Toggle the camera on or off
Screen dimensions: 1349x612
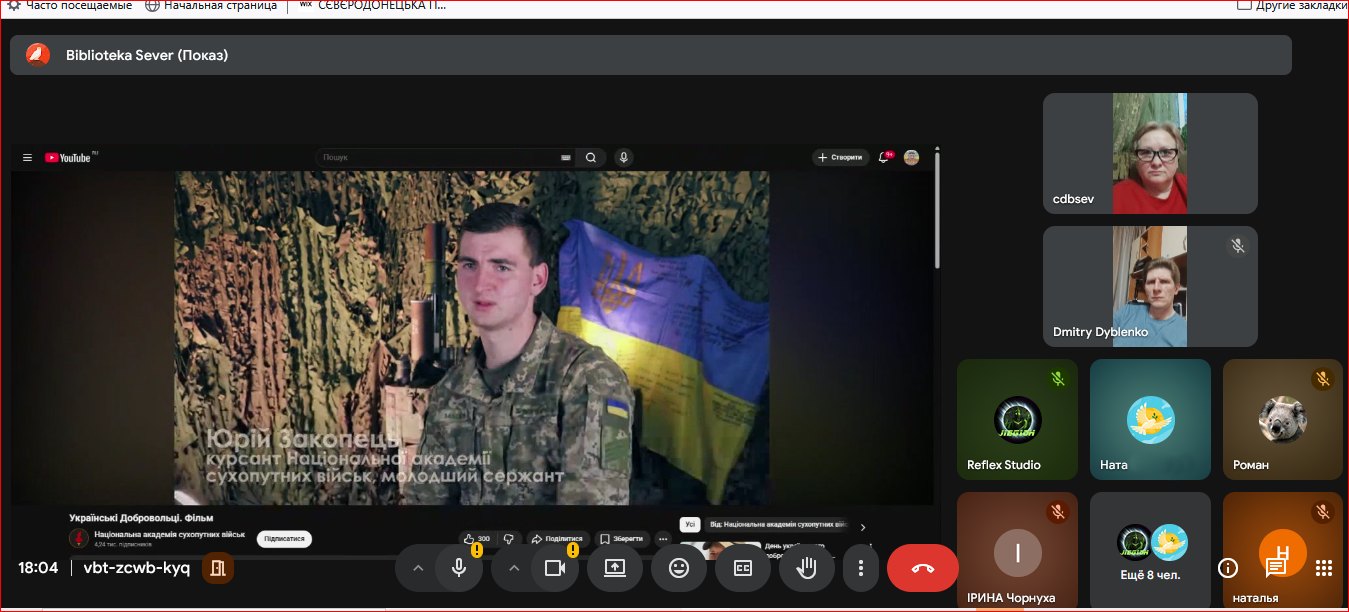pos(554,568)
